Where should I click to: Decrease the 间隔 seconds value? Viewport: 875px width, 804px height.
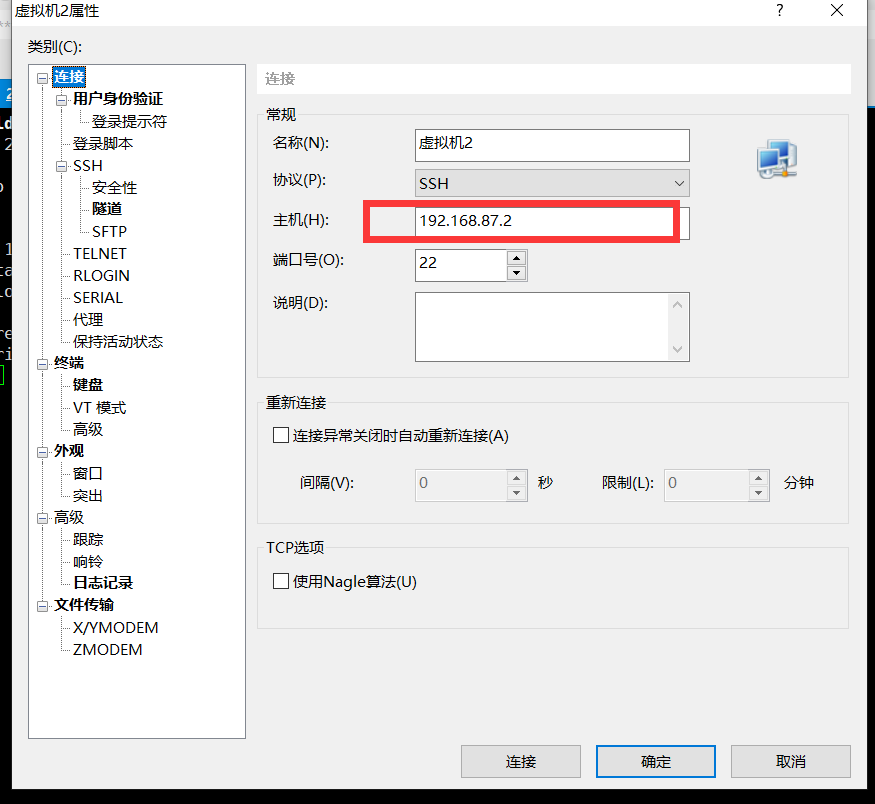[x=517, y=493]
